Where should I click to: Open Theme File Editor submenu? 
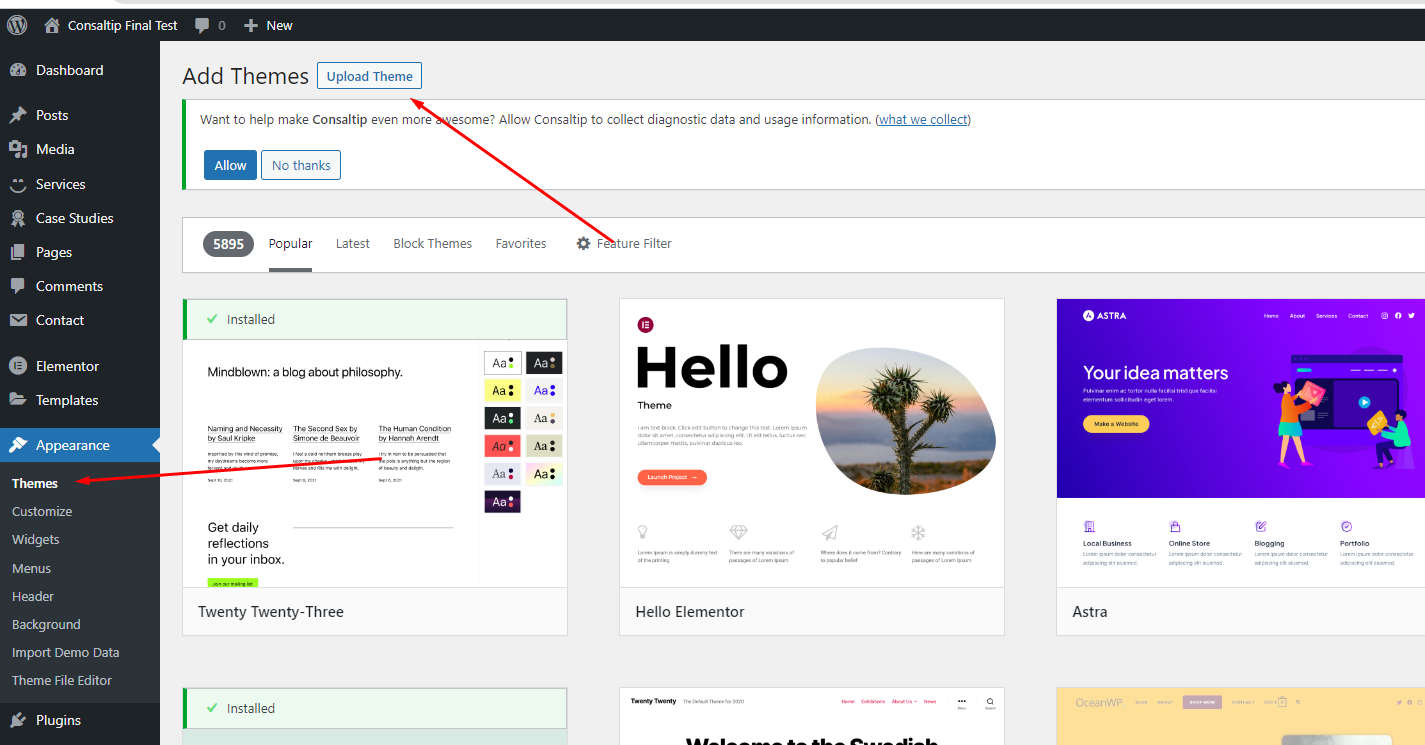tap(62, 680)
